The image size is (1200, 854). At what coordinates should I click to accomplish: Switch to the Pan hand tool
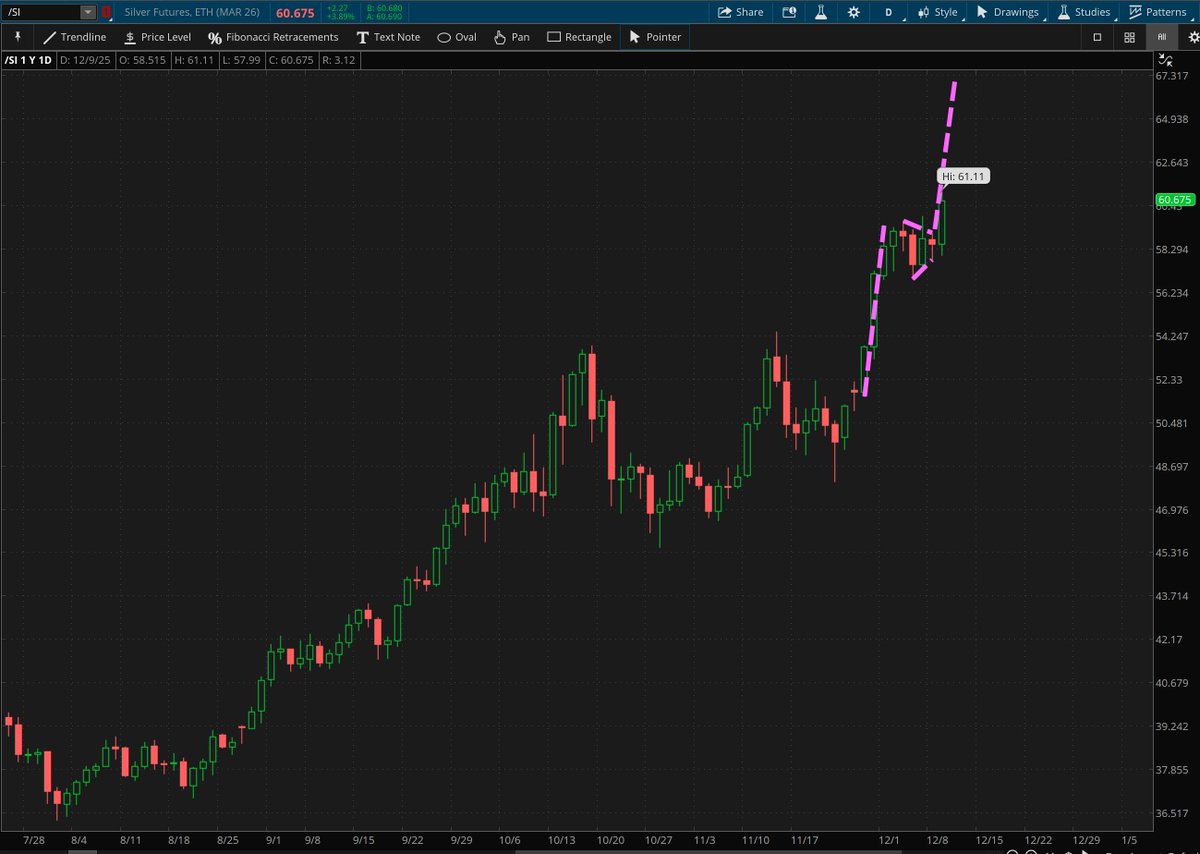(512, 37)
